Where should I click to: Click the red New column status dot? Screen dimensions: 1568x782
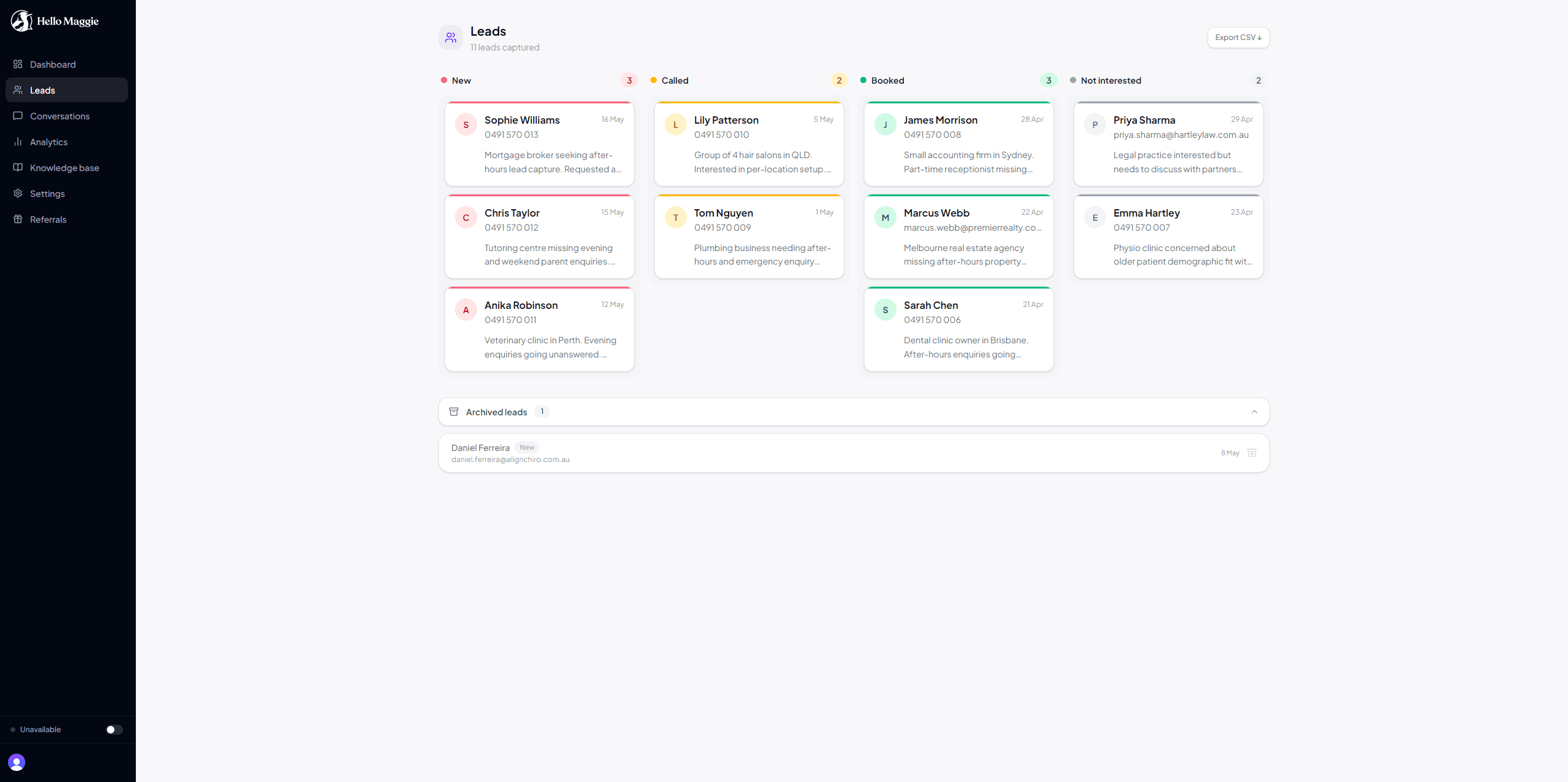click(444, 80)
